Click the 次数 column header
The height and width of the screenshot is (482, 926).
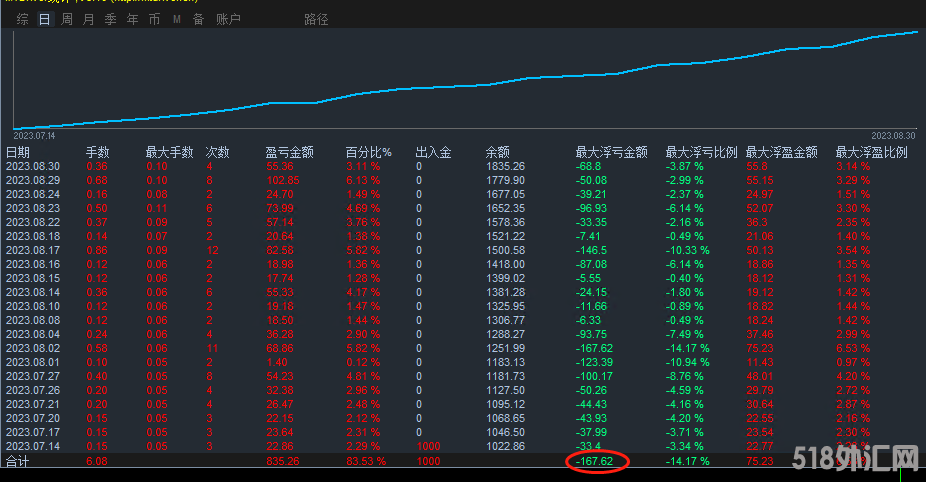tap(217, 152)
